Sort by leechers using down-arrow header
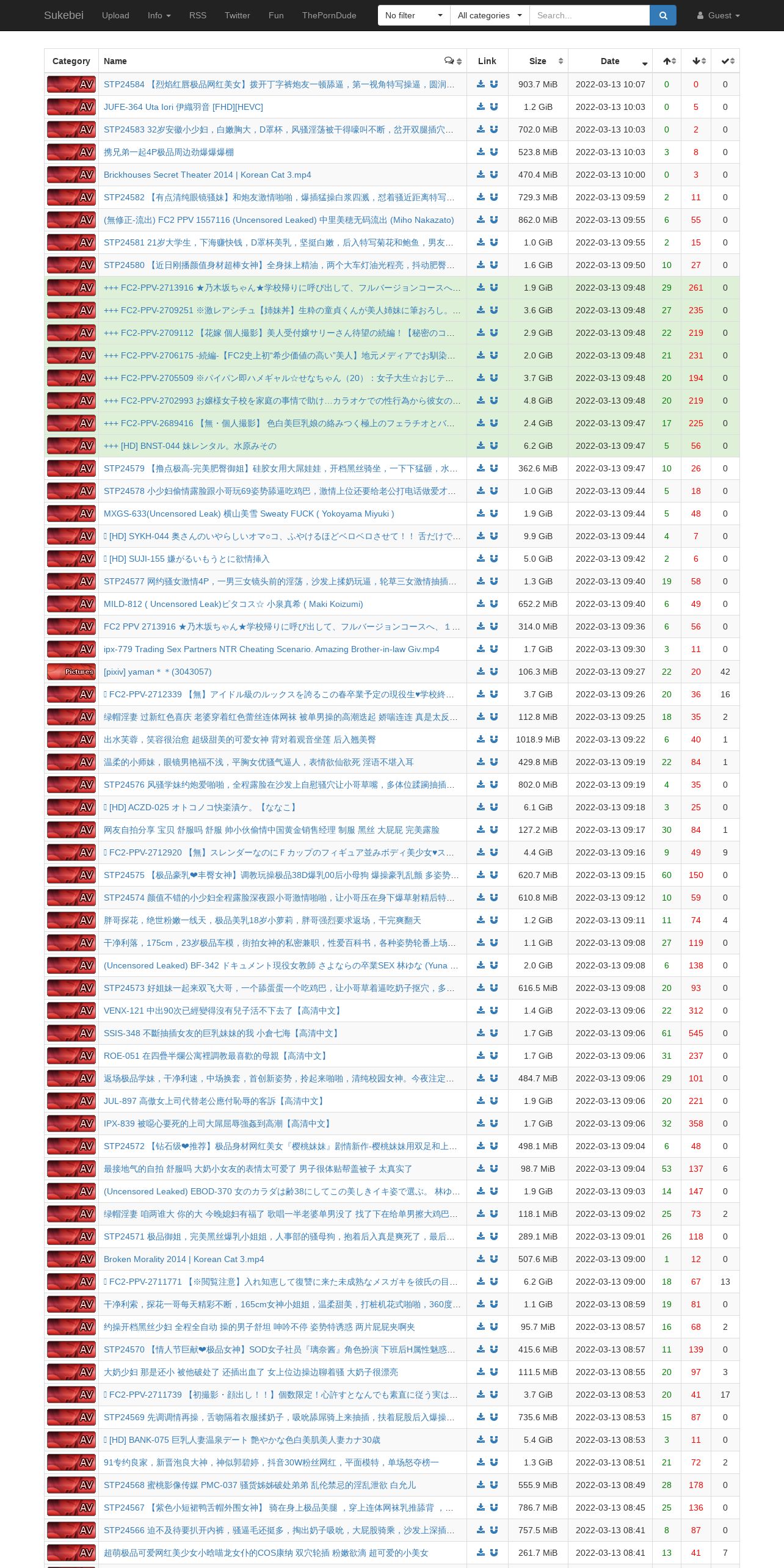 (696, 61)
